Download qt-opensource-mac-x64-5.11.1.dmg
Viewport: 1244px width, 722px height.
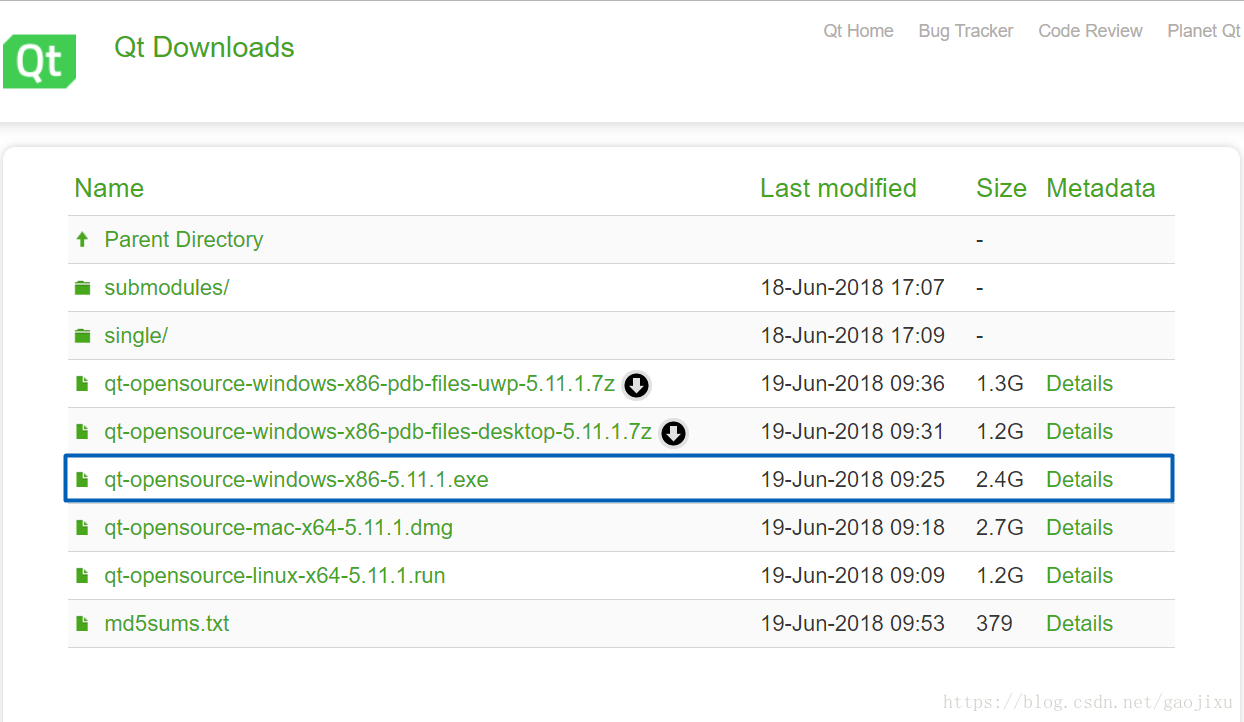[x=278, y=528]
